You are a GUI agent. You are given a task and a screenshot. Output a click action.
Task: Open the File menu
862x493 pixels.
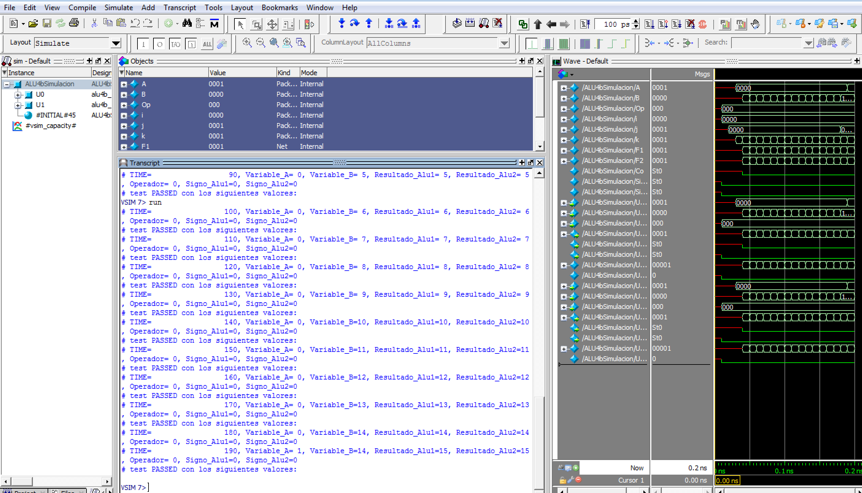9,8
